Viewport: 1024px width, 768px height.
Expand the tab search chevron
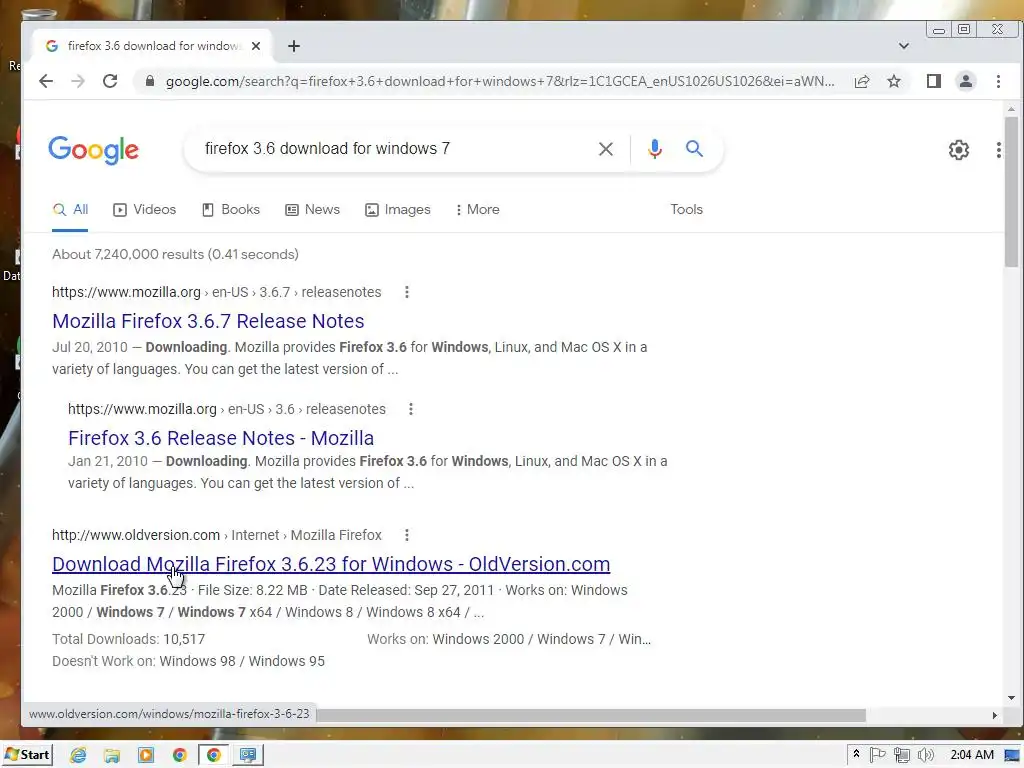904,46
